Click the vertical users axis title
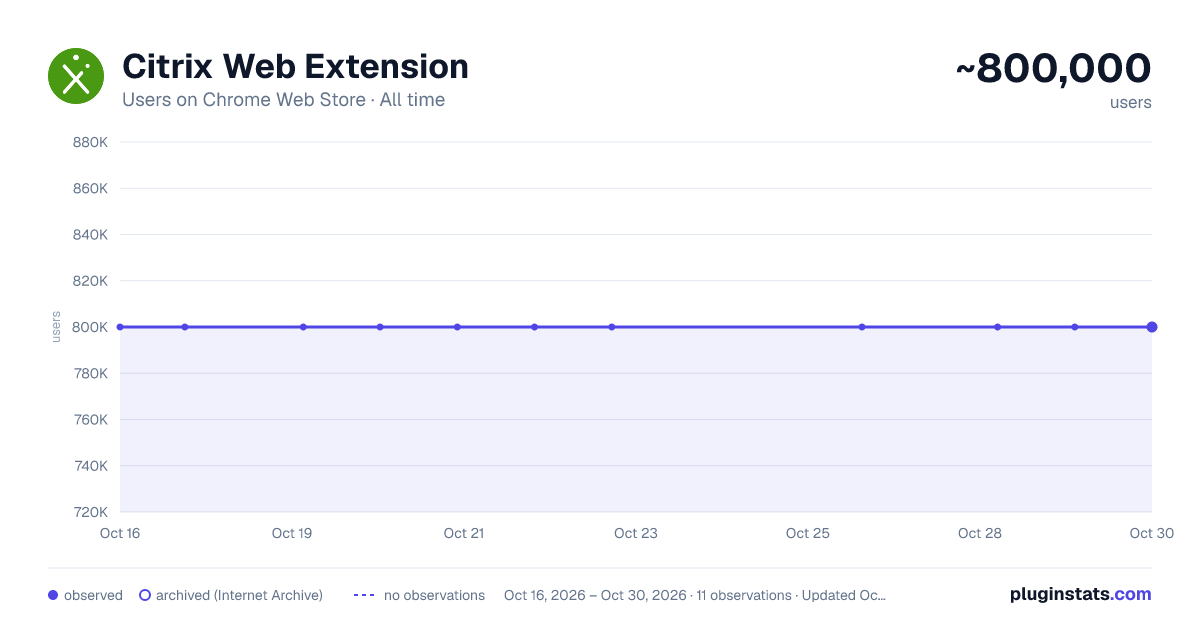Screen dimensions: 1200x630 [56, 327]
